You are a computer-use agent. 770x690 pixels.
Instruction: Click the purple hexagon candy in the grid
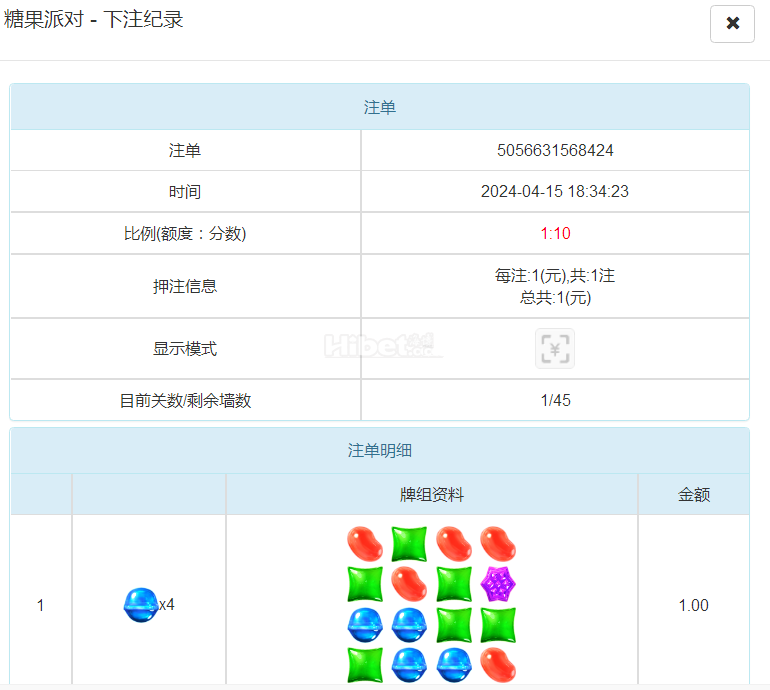pos(498,584)
